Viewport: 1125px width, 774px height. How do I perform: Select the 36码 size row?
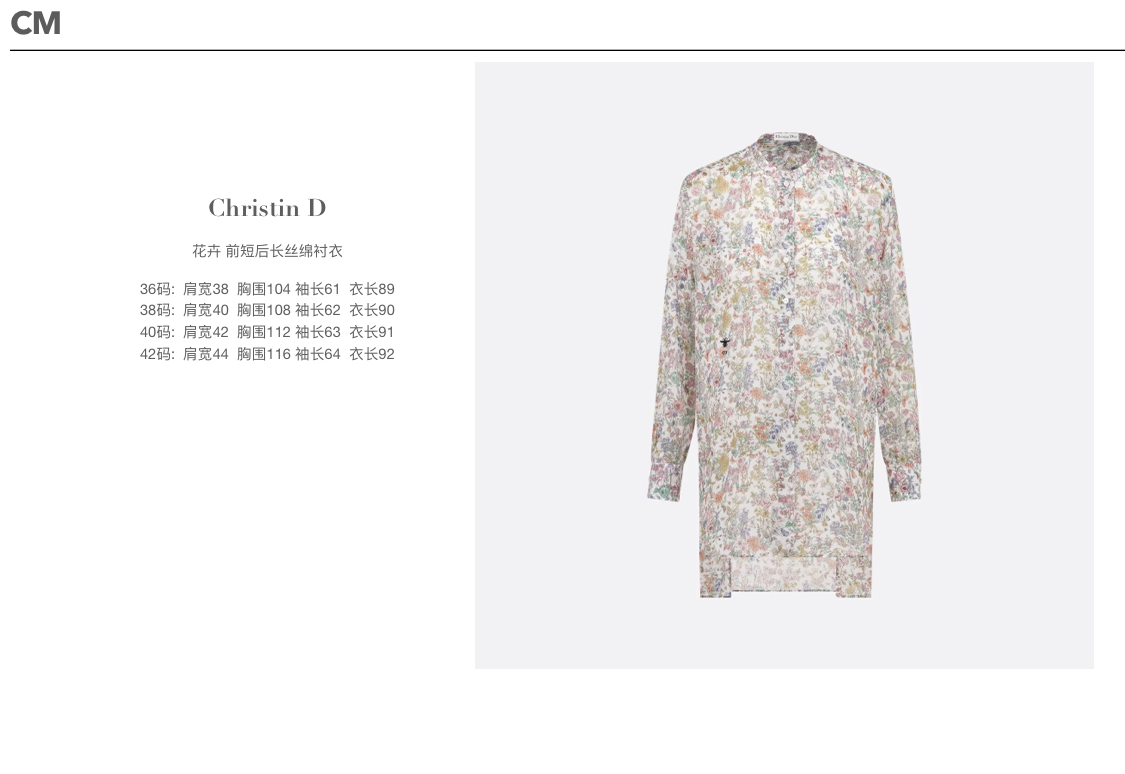click(x=267, y=289)
